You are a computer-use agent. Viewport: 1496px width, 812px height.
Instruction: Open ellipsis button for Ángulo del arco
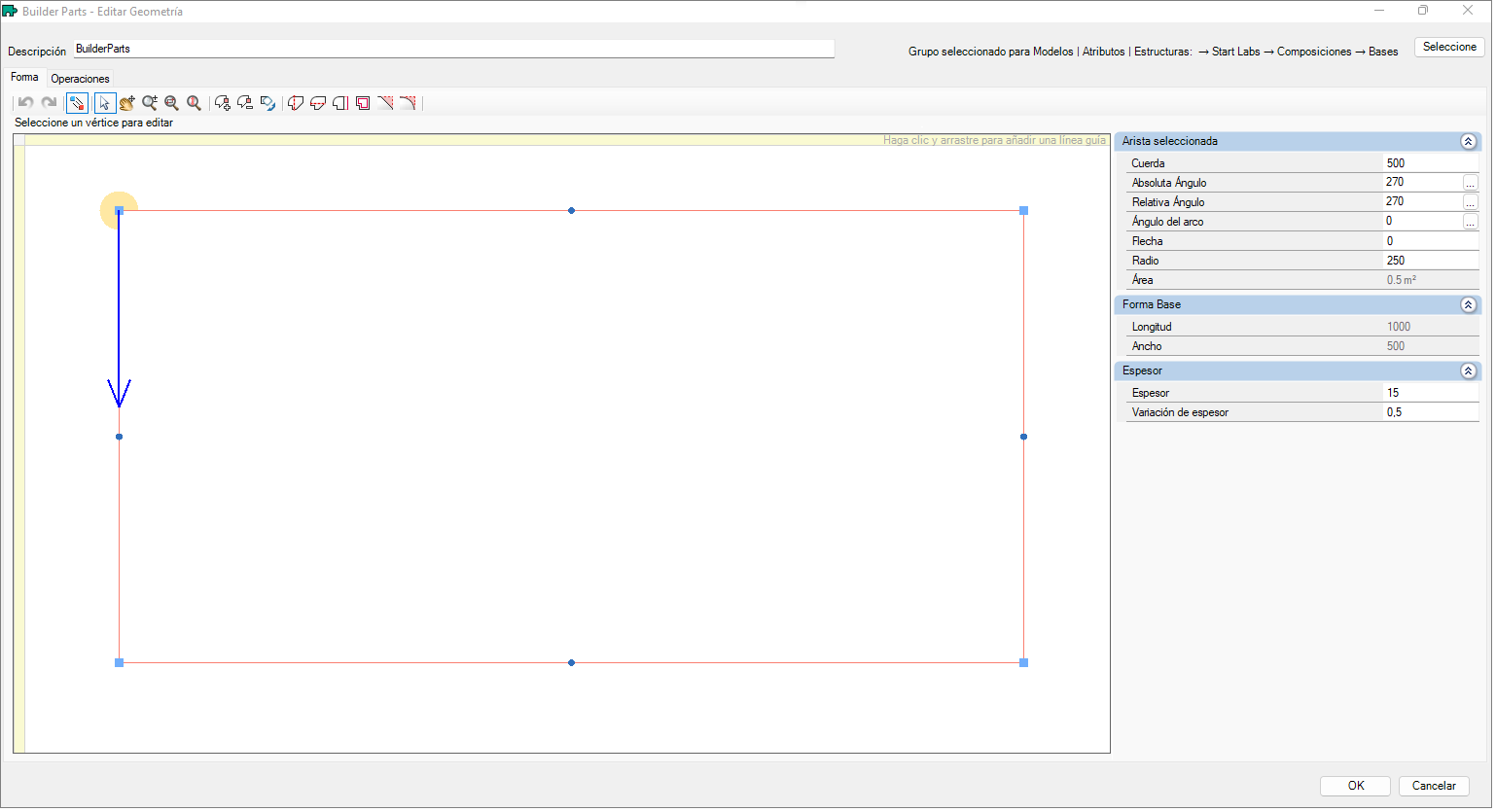click(1471, 222)
